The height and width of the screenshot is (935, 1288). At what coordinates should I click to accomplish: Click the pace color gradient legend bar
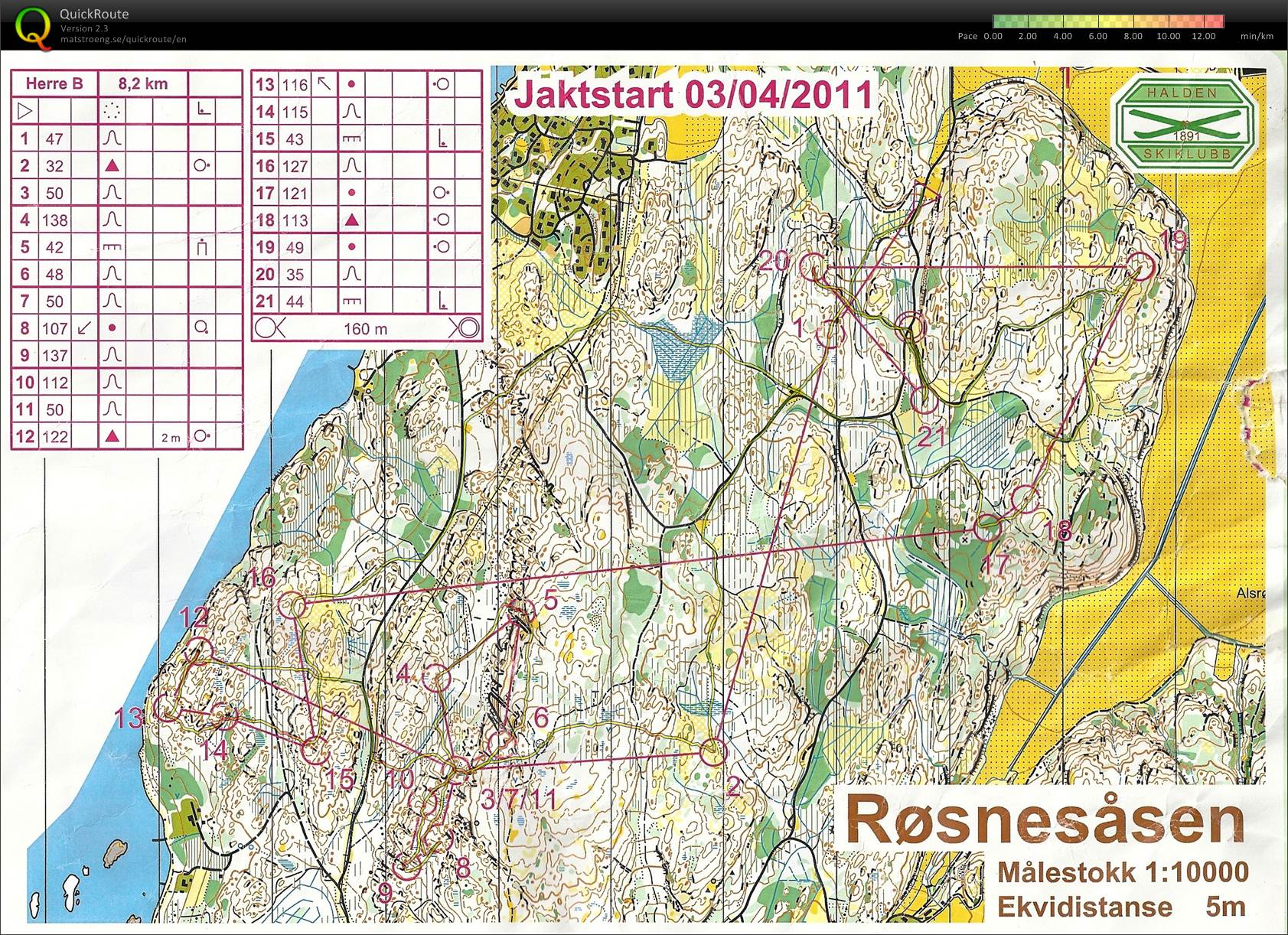pyautogui.click(x=1108, y=21)
